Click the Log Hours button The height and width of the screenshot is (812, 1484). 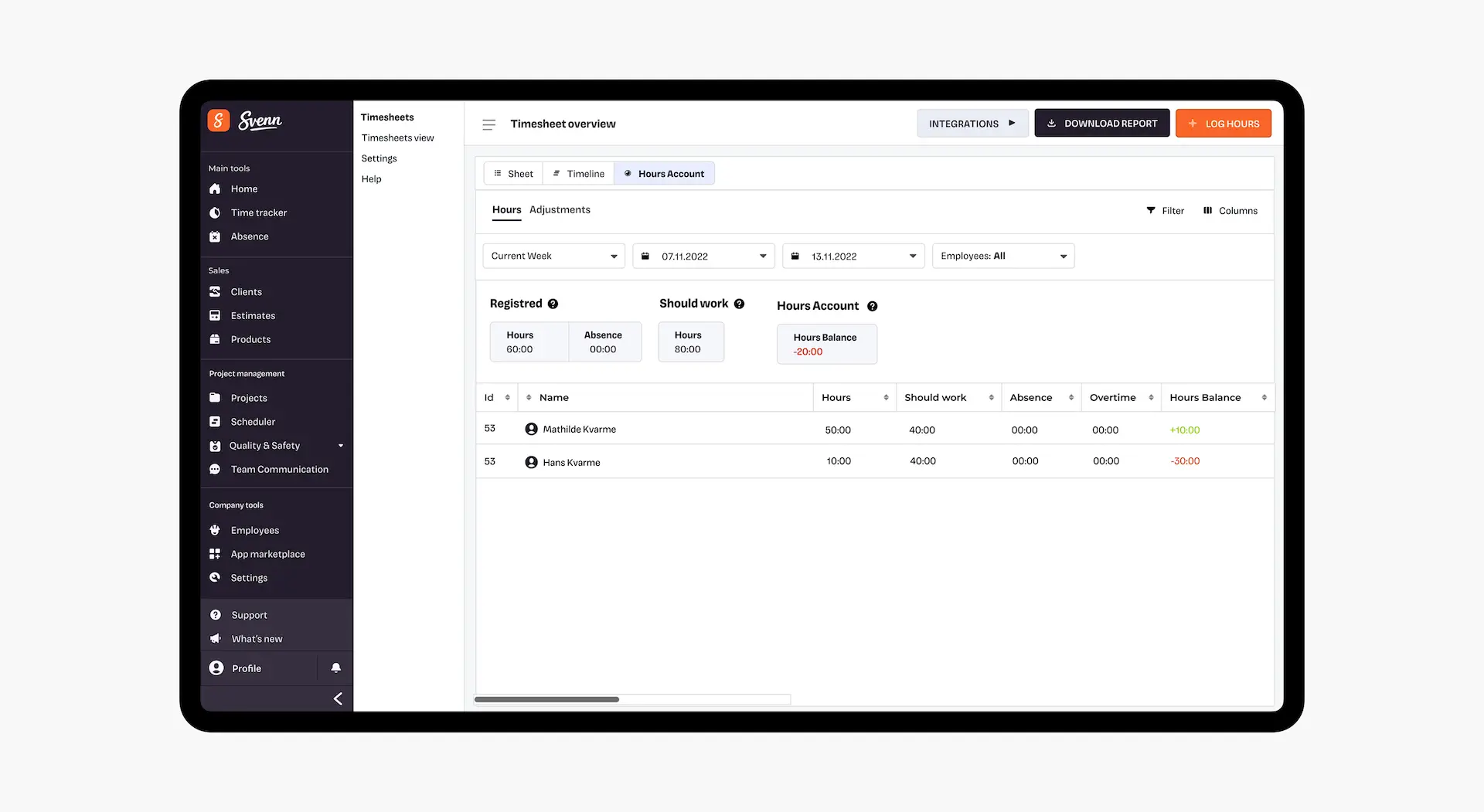click(x=1223, y=124)
